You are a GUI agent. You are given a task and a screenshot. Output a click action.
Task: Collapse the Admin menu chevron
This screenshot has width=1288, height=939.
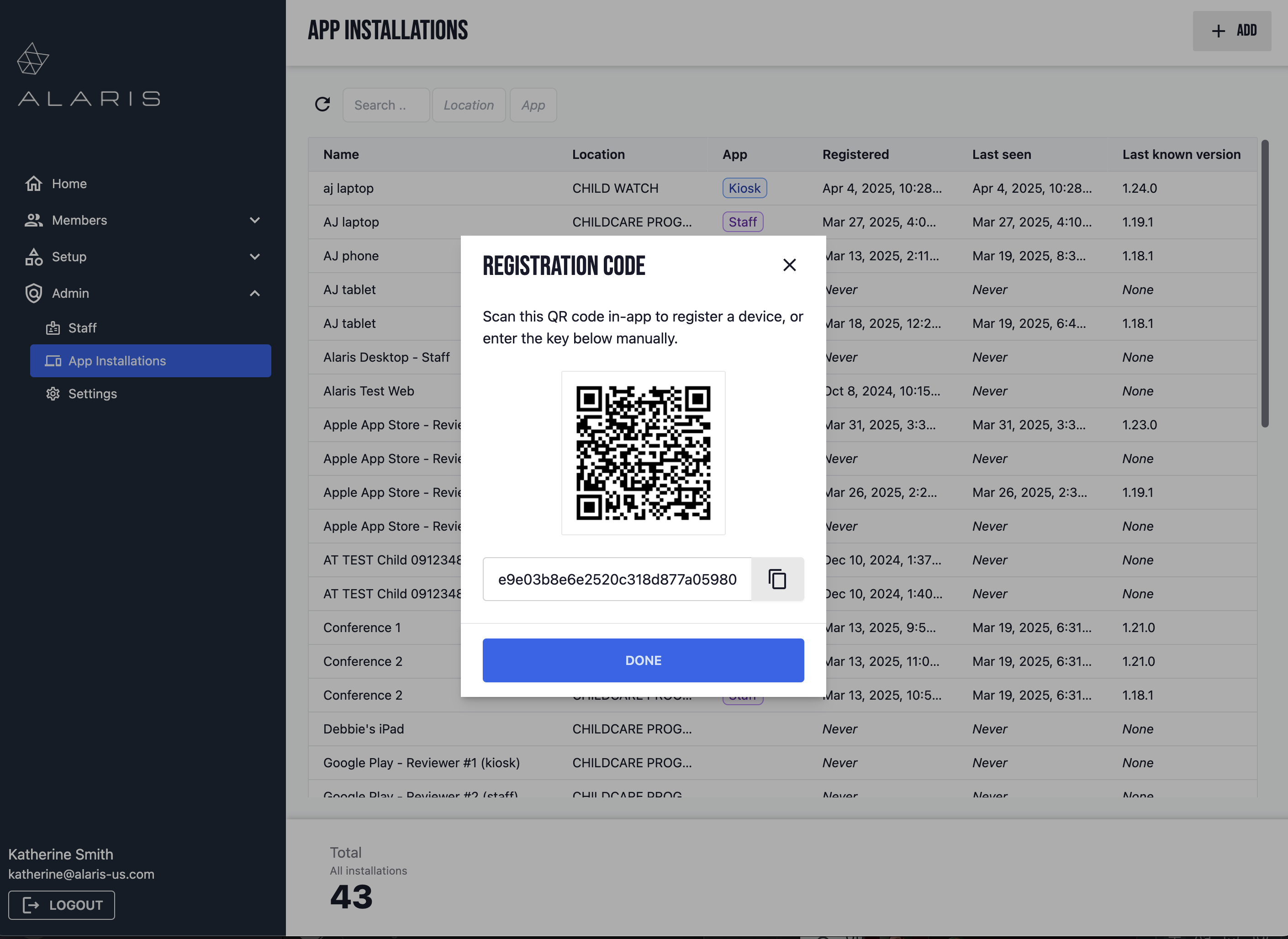pyautogui.click(x=255, y=293)
